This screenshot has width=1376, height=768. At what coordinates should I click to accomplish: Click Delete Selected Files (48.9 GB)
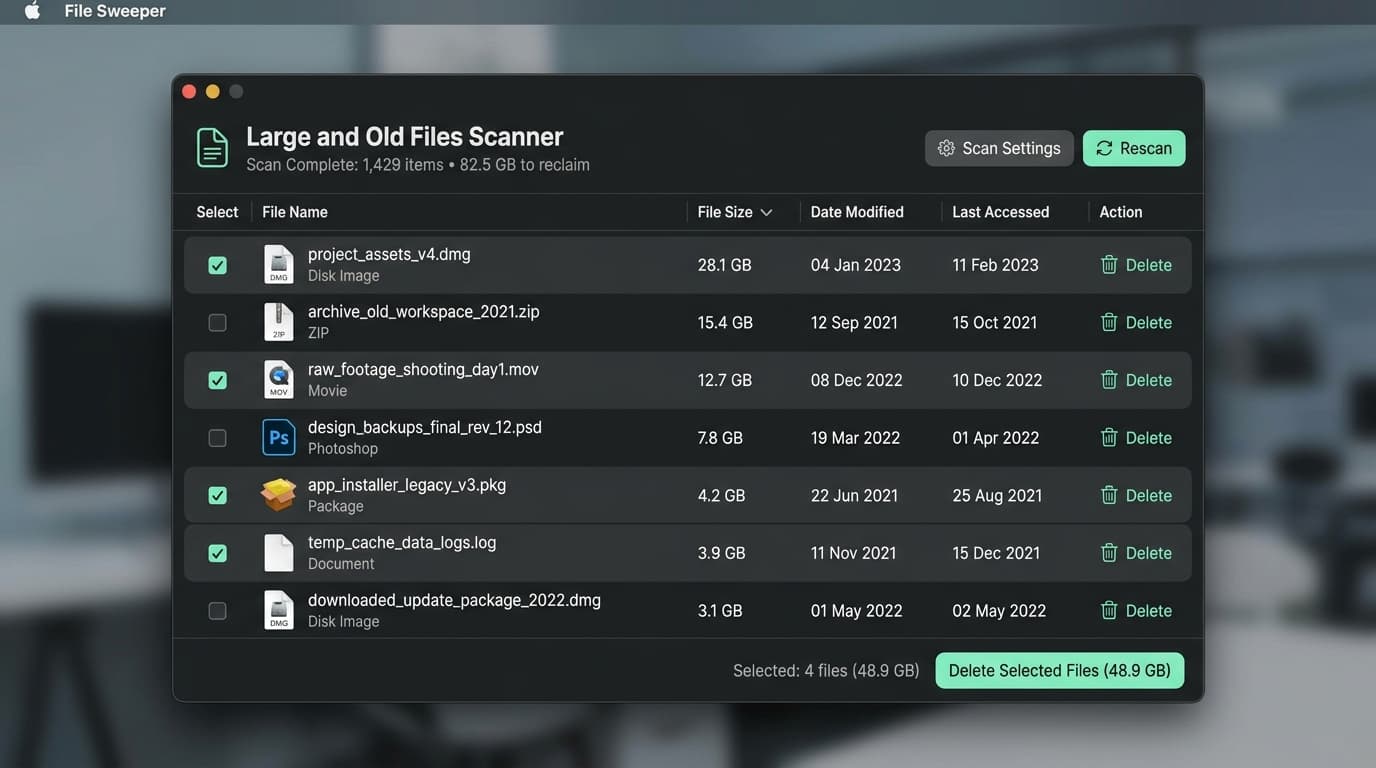(1060, 671)
